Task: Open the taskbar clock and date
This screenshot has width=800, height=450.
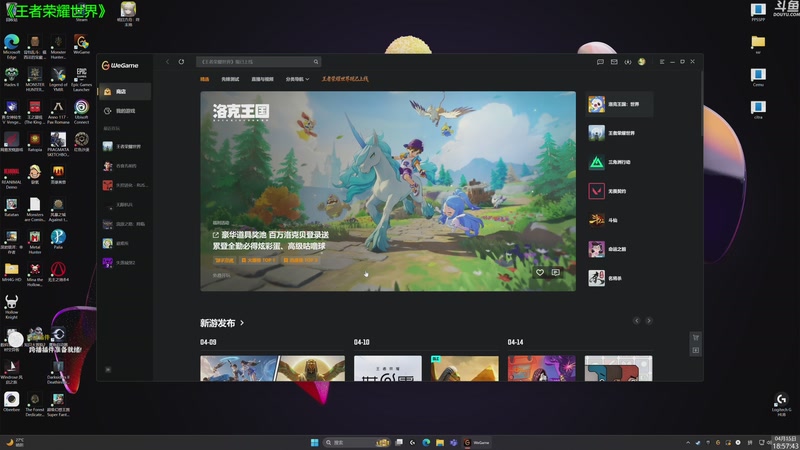Action: (x=785, y=442)
